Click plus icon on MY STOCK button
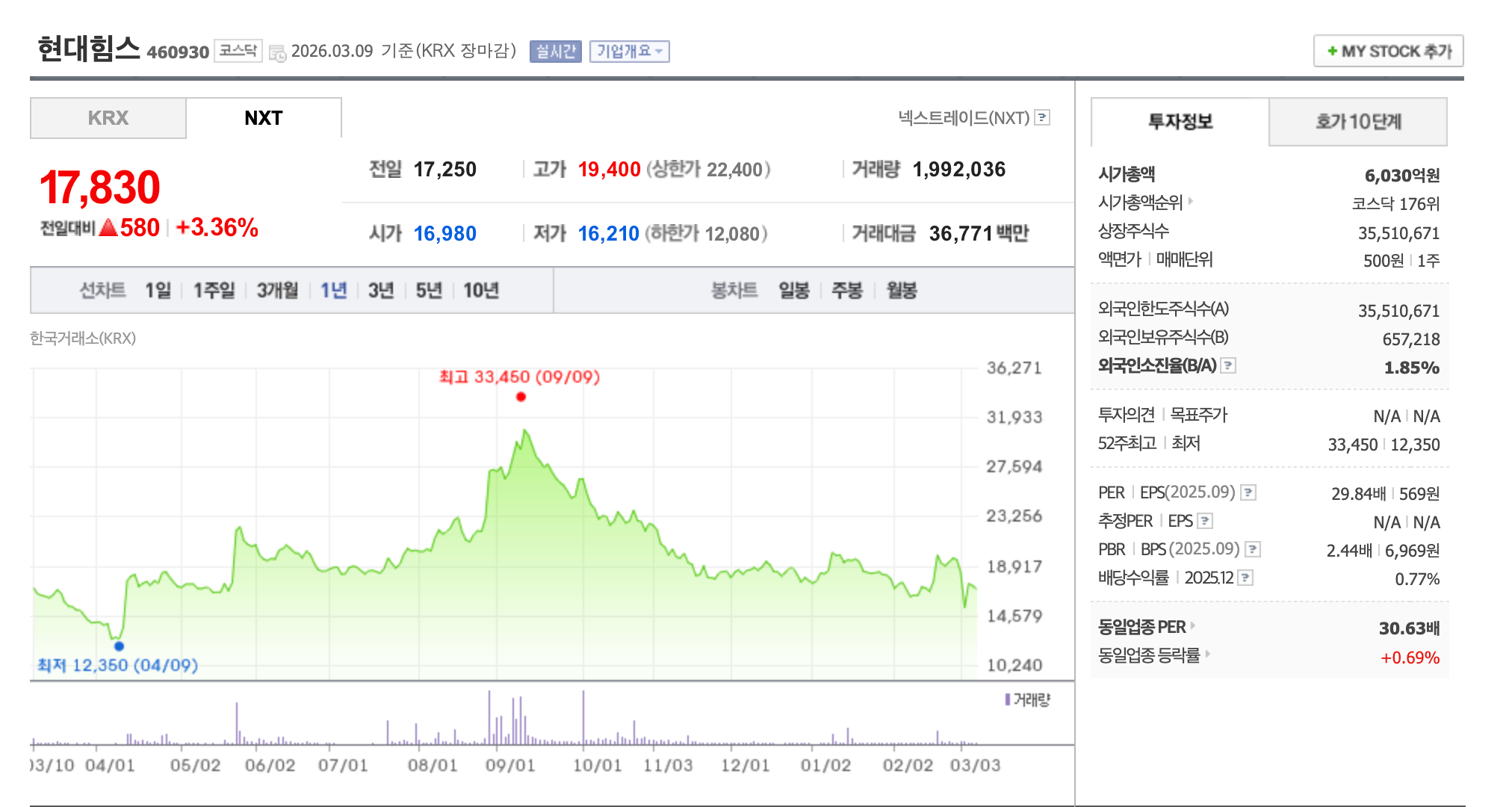 click(x=1332, y=51)
